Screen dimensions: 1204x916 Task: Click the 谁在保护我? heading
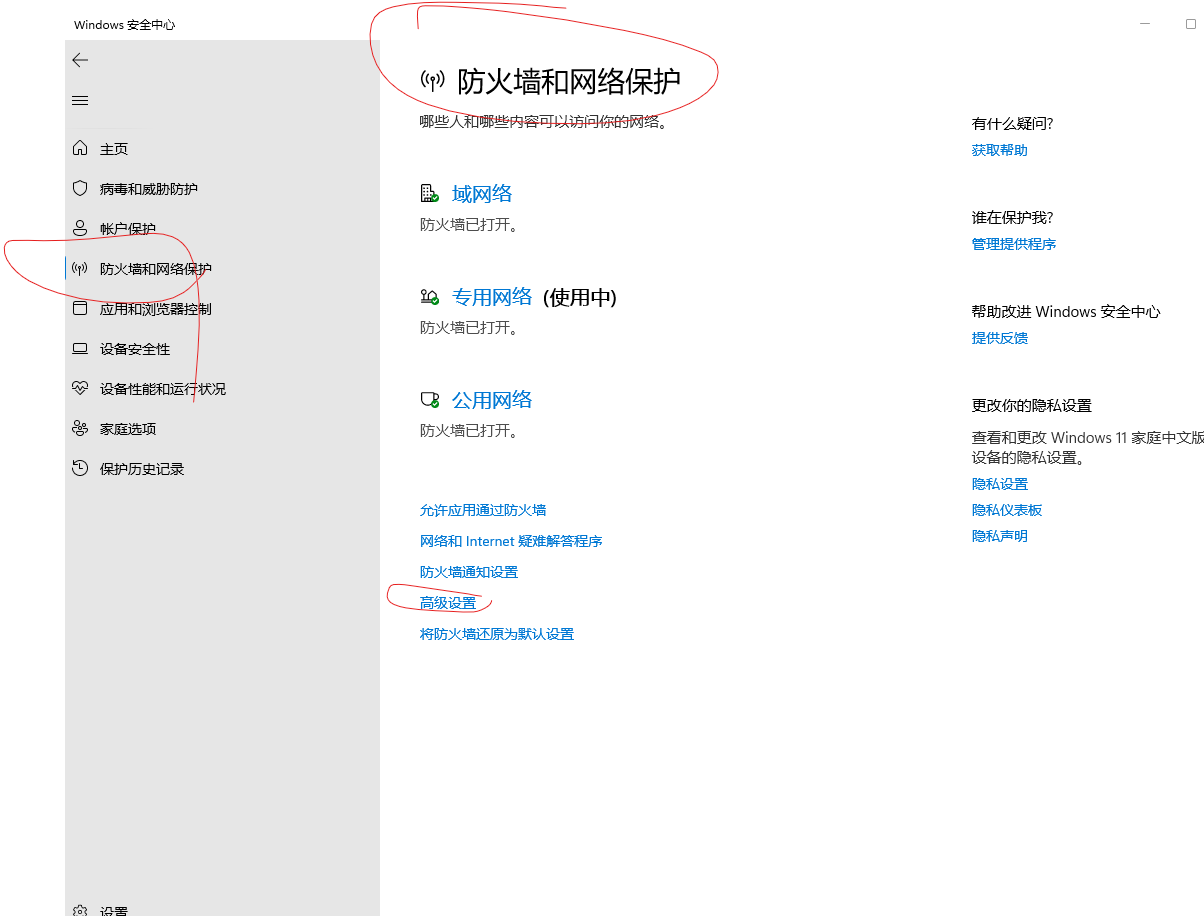coord(1012,218)
